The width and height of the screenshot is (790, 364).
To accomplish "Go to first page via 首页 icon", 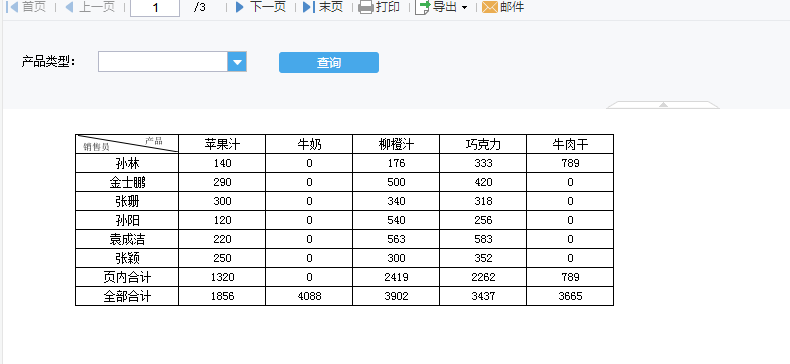I will tap(11, 7).
